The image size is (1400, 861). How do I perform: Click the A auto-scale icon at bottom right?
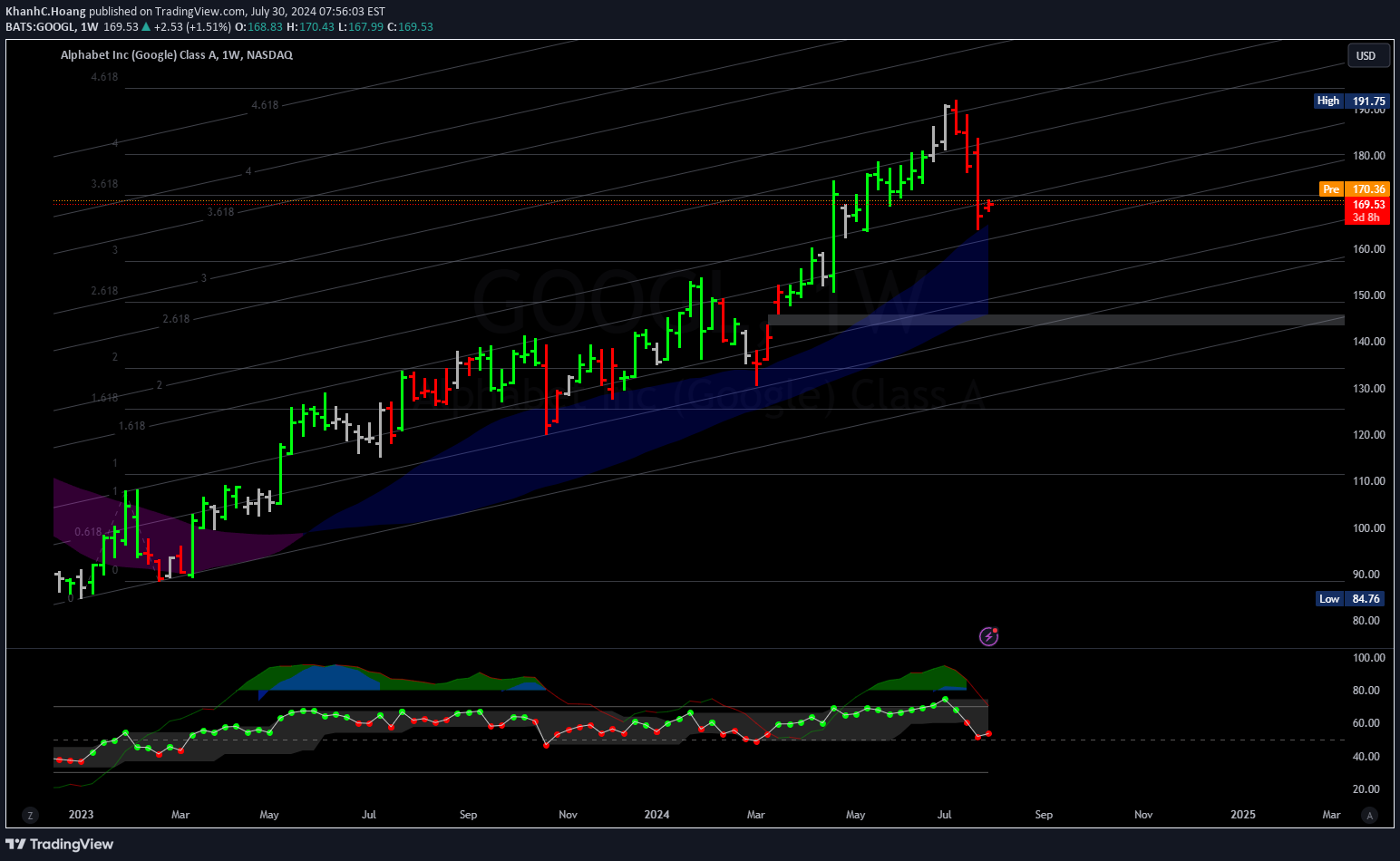(1369, 815)
